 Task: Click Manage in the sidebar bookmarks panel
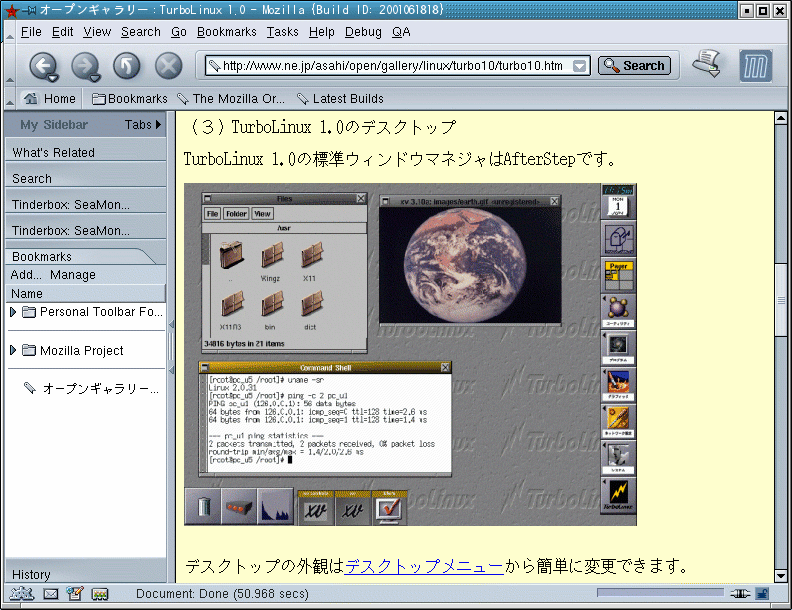73,275
